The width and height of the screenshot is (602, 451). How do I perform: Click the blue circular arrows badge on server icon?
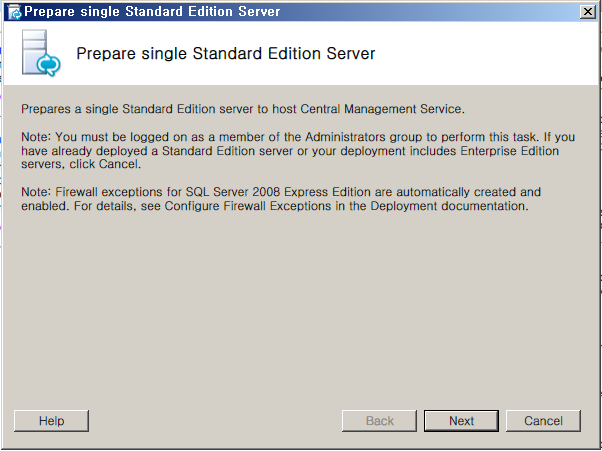click(x=48, y=65)
